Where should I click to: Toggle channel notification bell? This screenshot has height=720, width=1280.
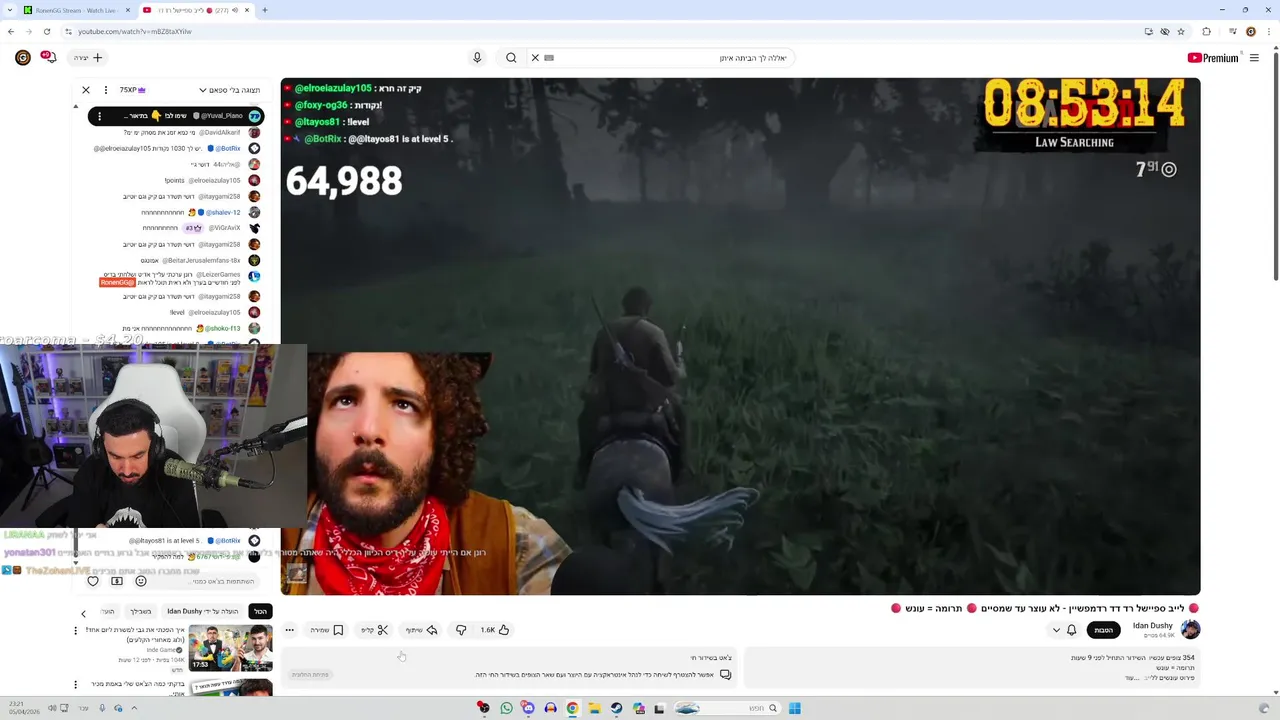[x=1072, y=630]
